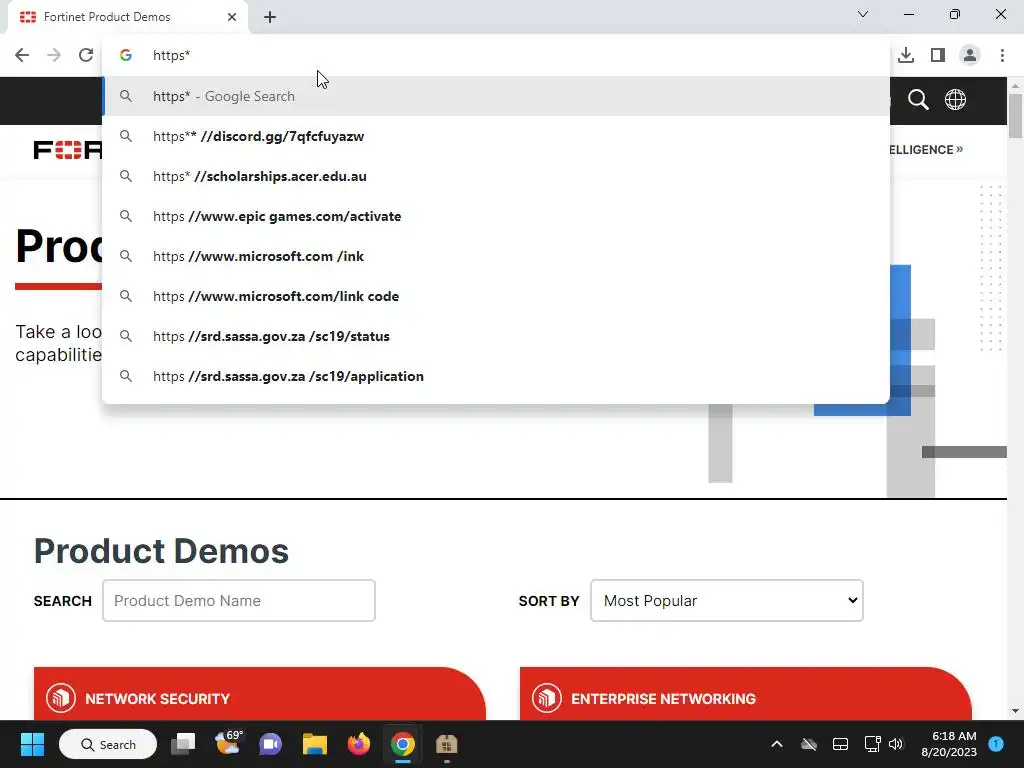Launch the Teams chat taskbar icon
1024x768 pixels.
pos(270,744)
